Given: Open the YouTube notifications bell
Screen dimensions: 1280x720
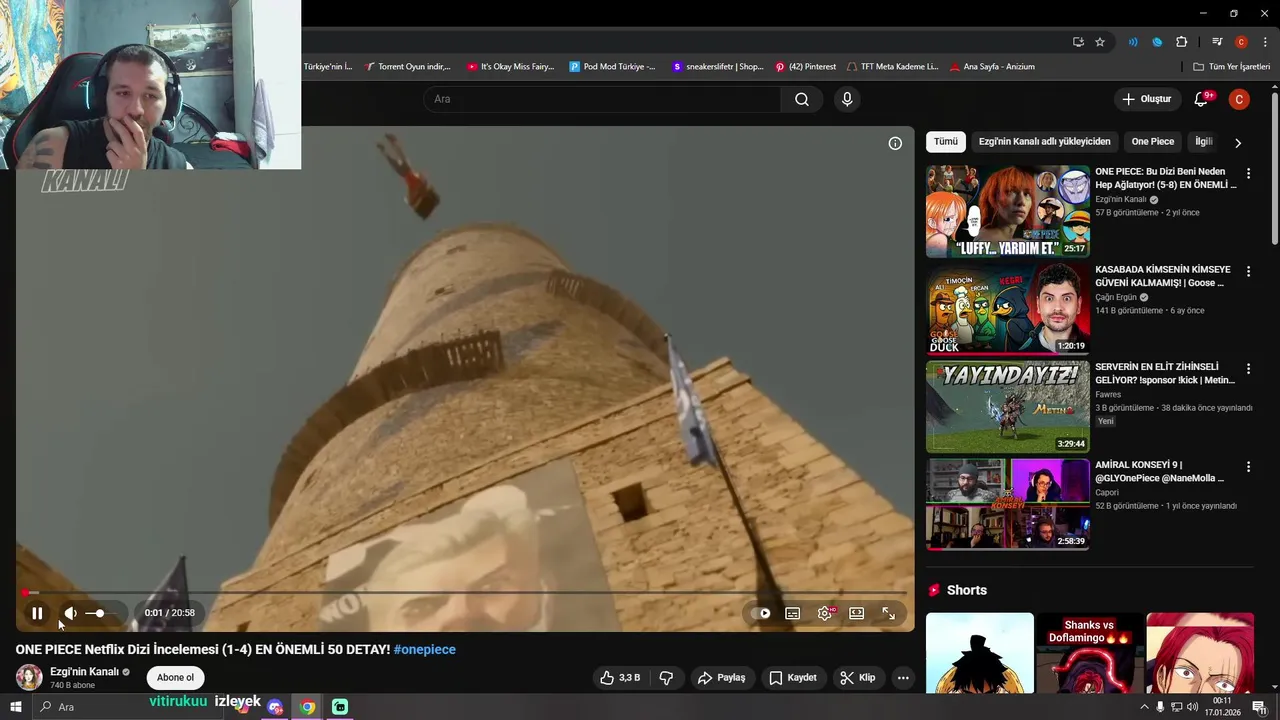Looking at the screenshot, I should click(1203, 99).
